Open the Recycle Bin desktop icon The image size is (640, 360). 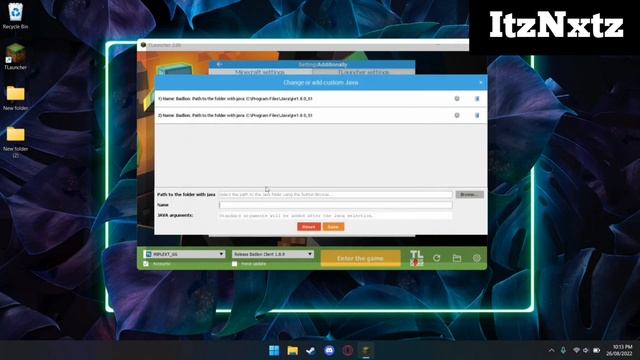pyautogui.click(x=16, y=16)
